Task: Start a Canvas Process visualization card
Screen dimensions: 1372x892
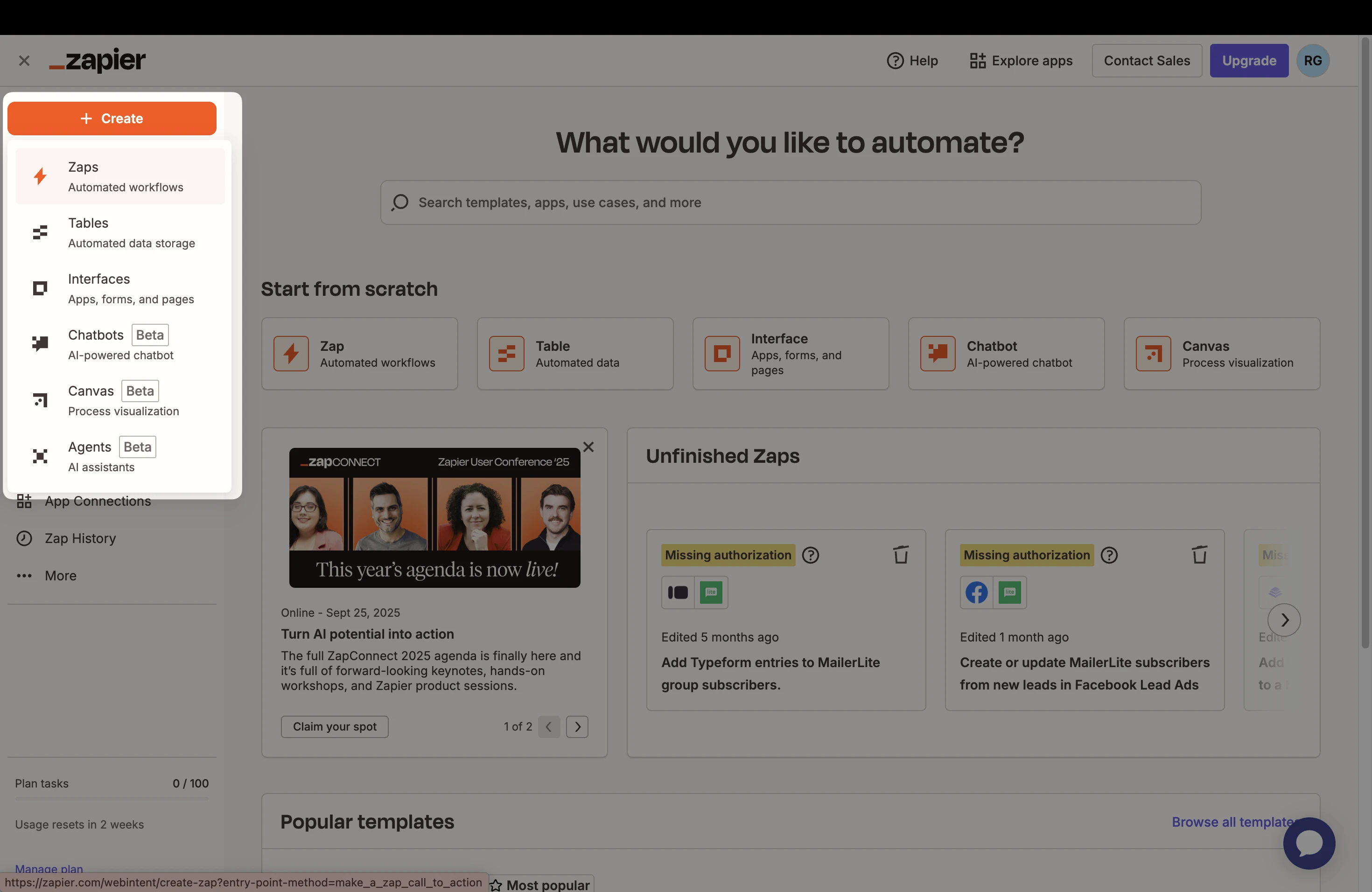Action: coord(1222,353)
